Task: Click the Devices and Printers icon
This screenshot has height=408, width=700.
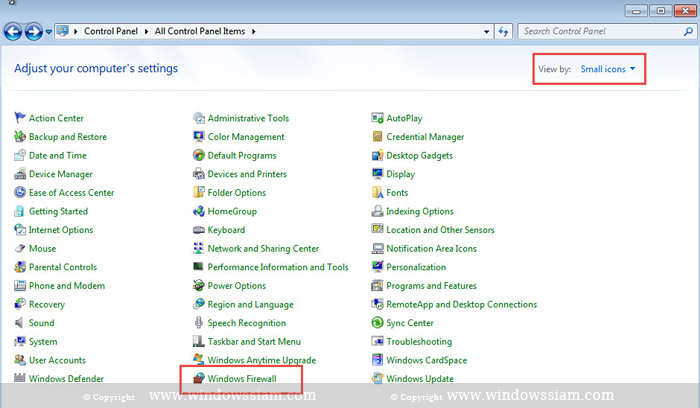Action: pos(199,174)
